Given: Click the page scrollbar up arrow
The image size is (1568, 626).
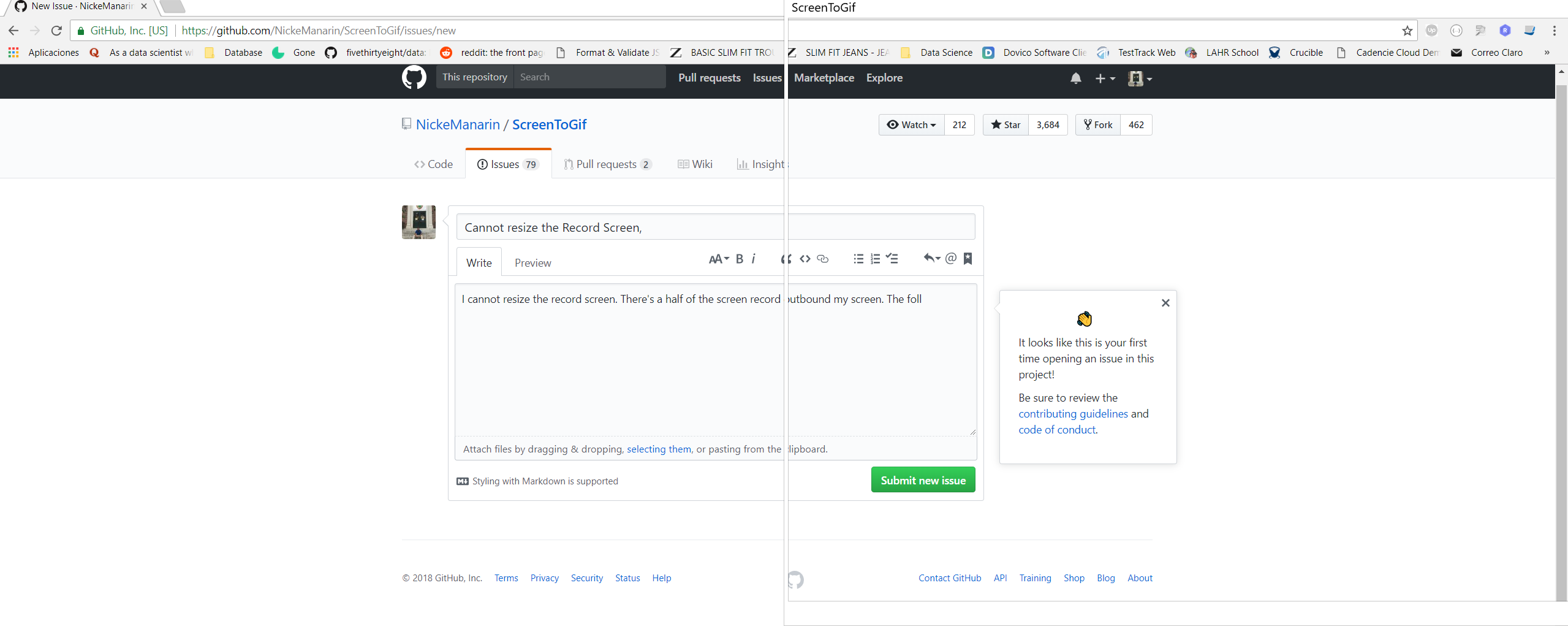Looking at the screenshot, I should [x=1561, y=72].
